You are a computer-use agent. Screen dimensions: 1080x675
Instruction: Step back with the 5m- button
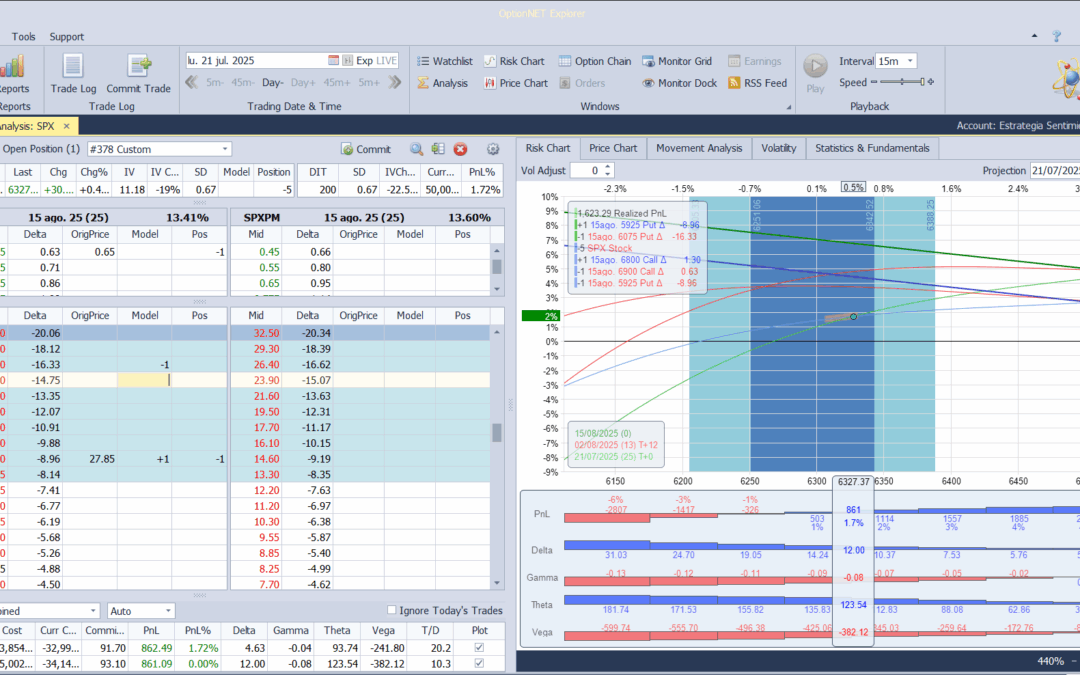(214, 83)
